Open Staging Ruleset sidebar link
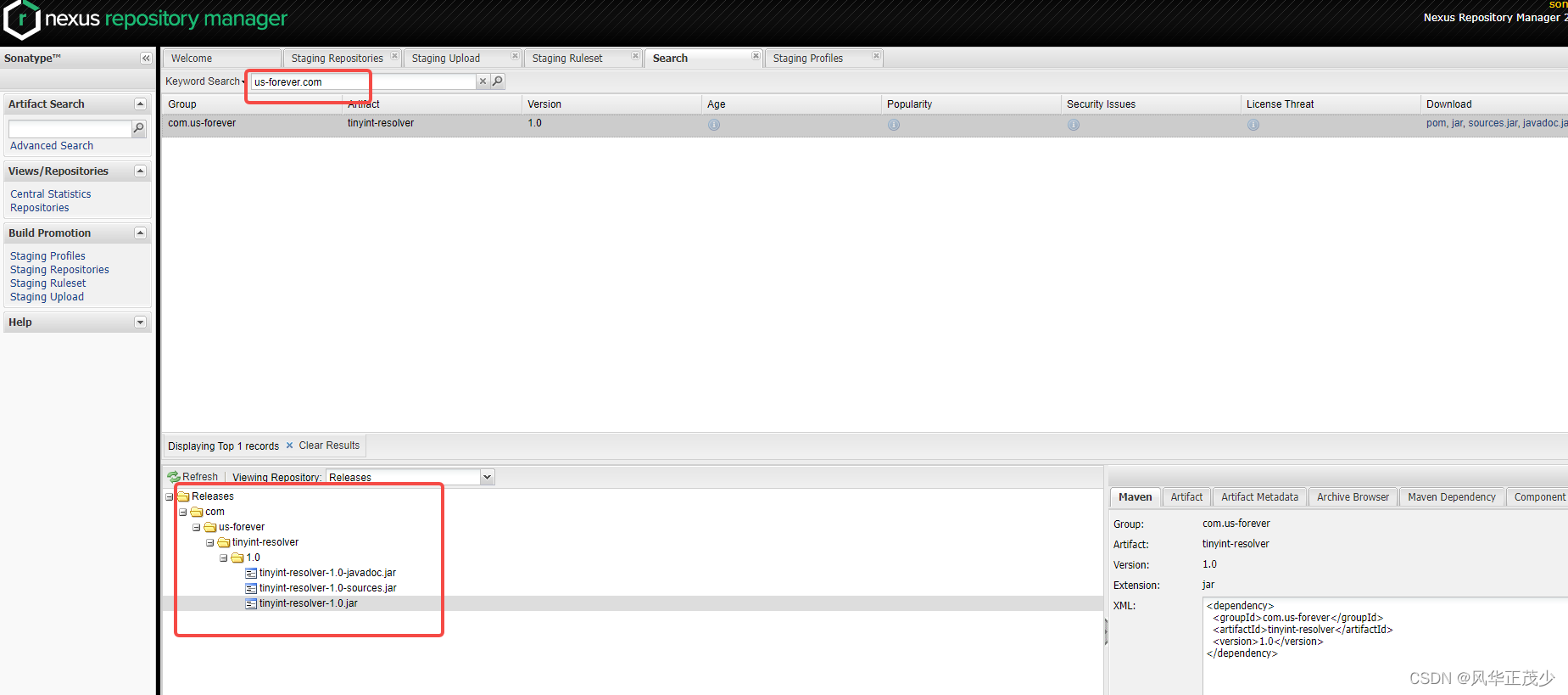The height and width of the screenshot is (695, 1568). (x=48, y=283)
